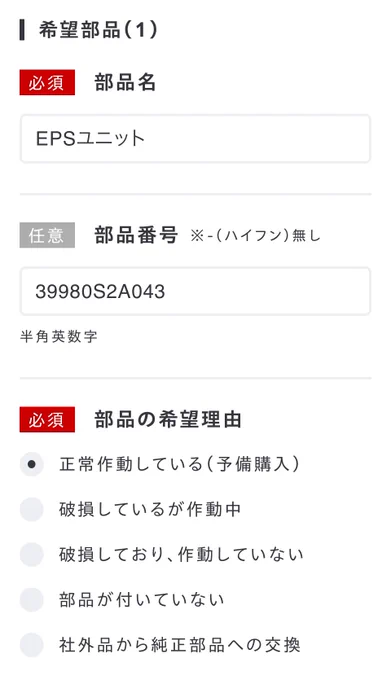Select the 正常作動している(予備購入) radio button
This screenshot has height=680, width=391.
point(32,464)
